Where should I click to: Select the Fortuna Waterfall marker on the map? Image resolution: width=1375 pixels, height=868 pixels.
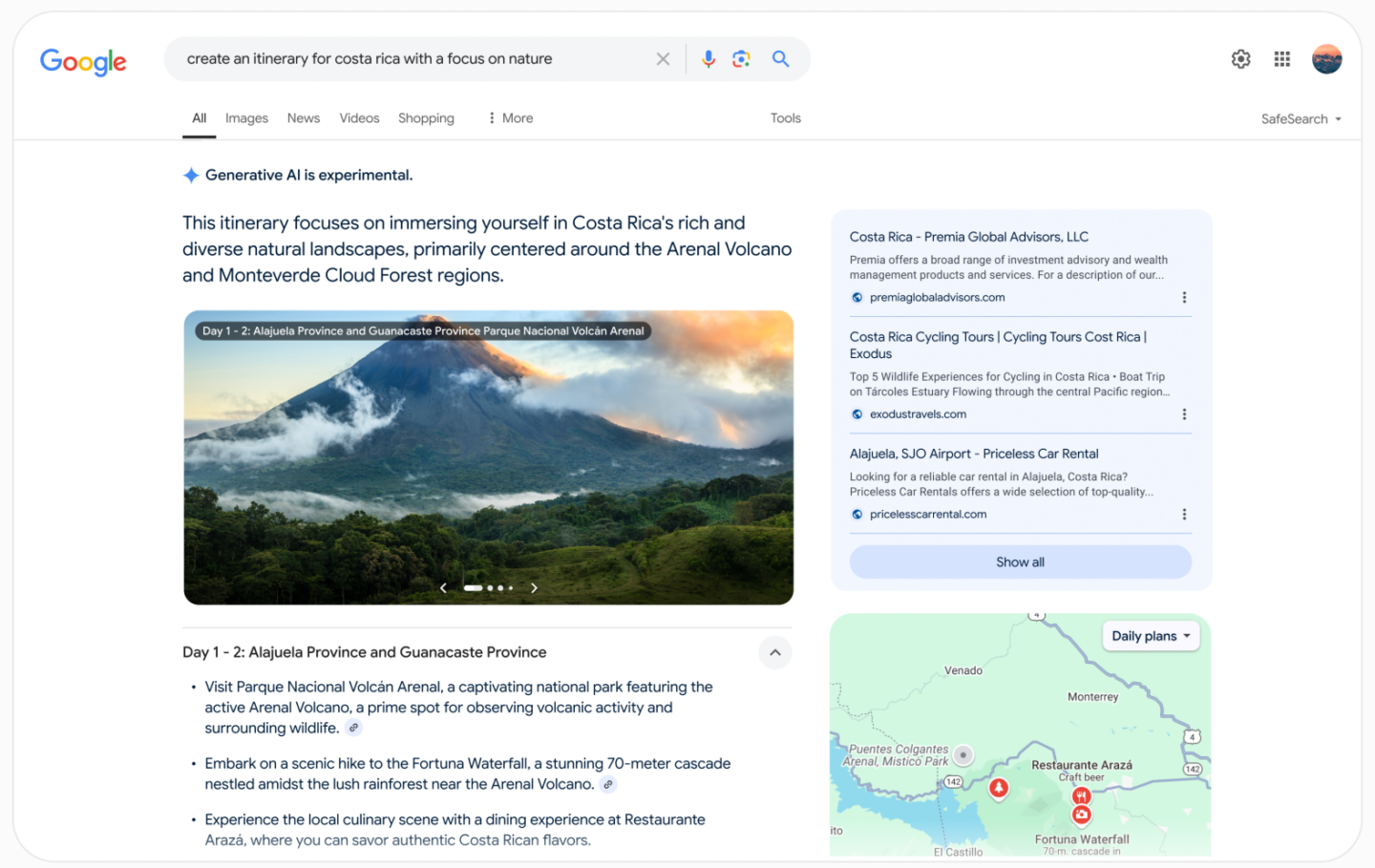[1083, 815]
